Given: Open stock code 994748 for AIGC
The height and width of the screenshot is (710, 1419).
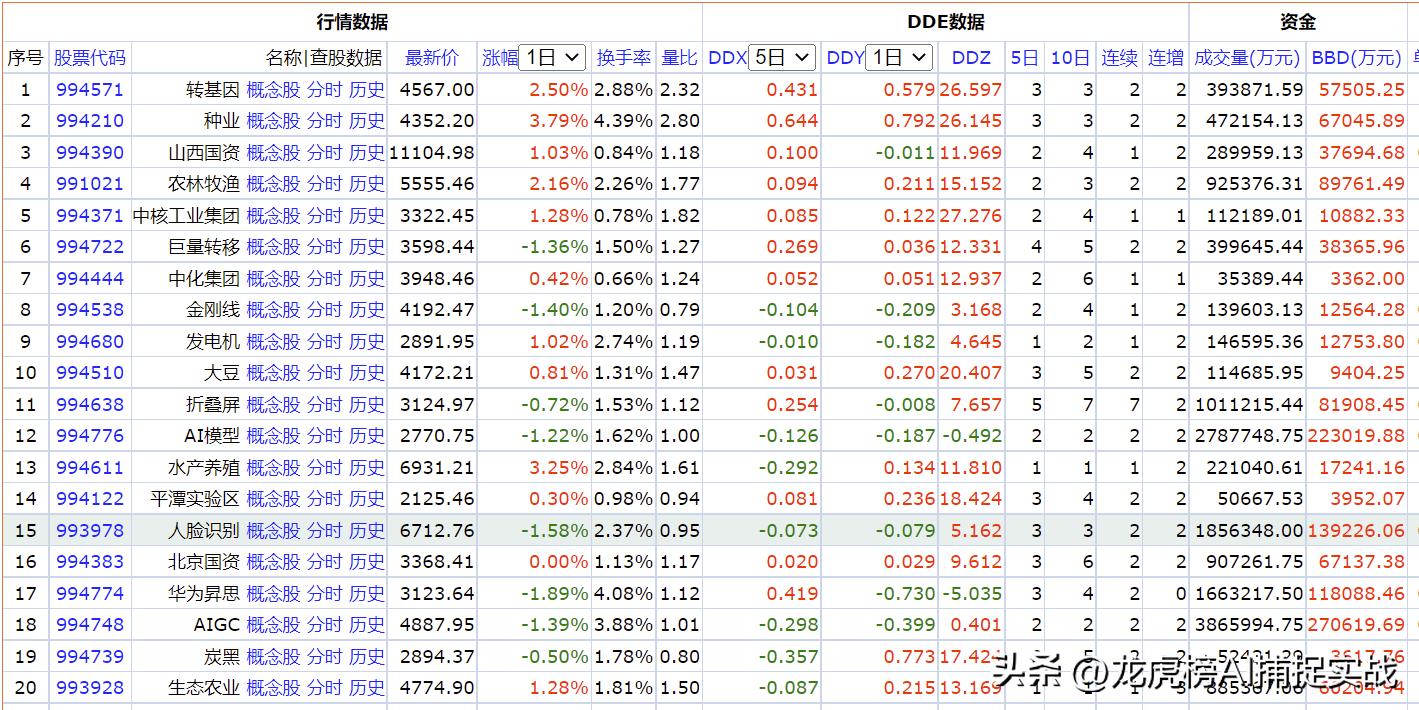Looking at the screenshot, I should coord(88,625).
